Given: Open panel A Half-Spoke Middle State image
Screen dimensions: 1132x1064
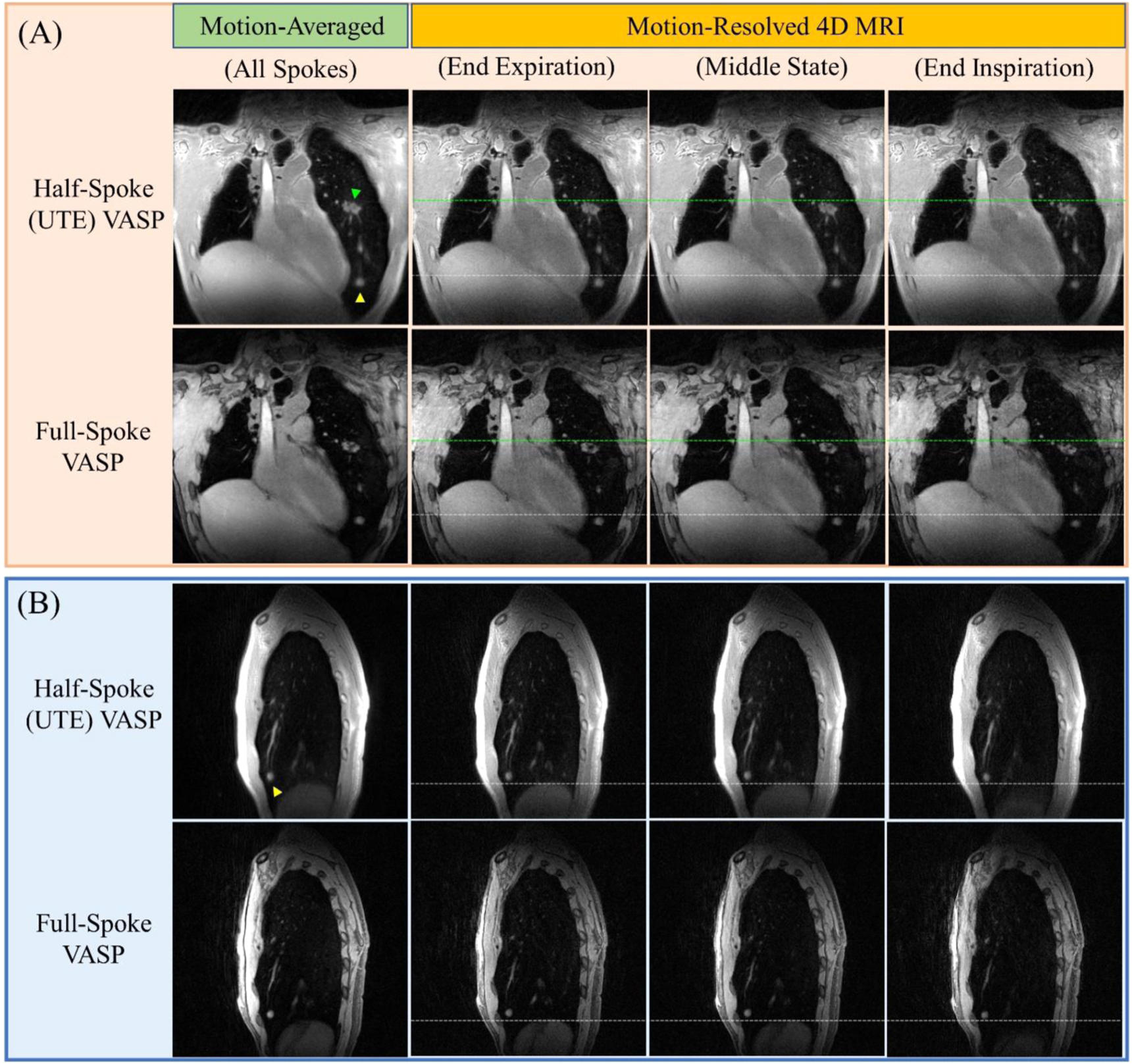Looking at the screenshot, I should click(x=767, y=207).
